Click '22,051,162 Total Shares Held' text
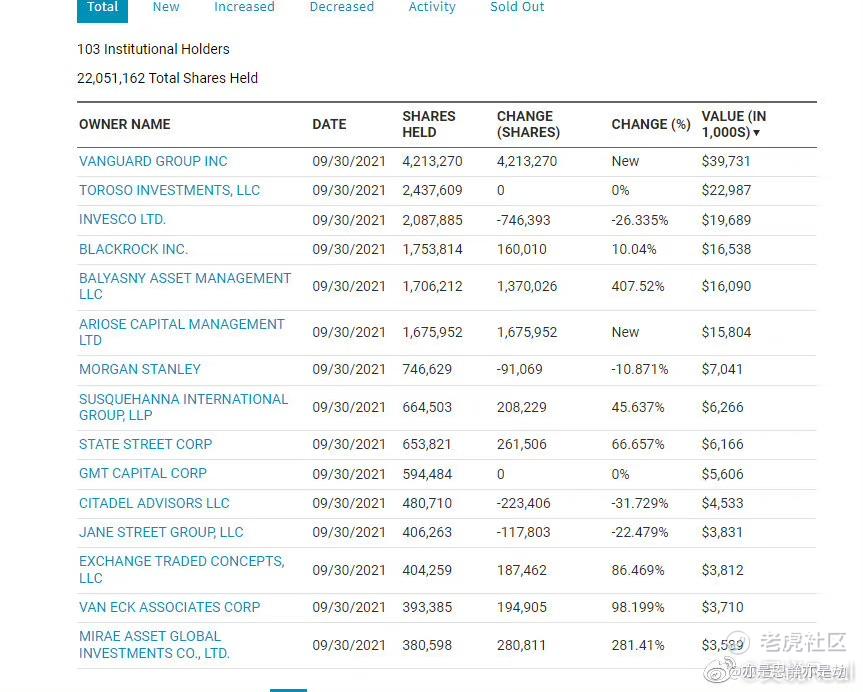 [x=167, y=78]
